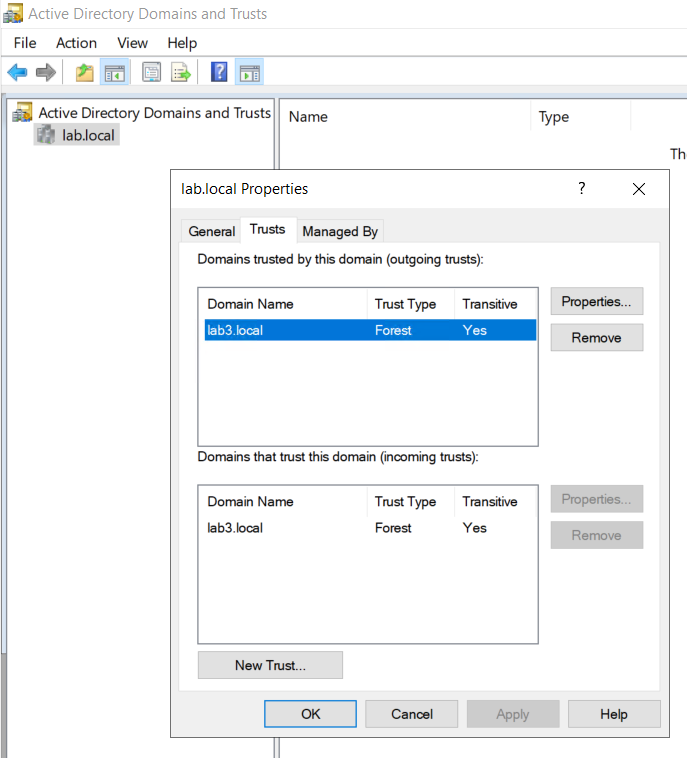Image resolution: width=687 pixels, height=758 pixels.
Task: Cancel the lab.local Properties dialog
Action: (411, 714)
